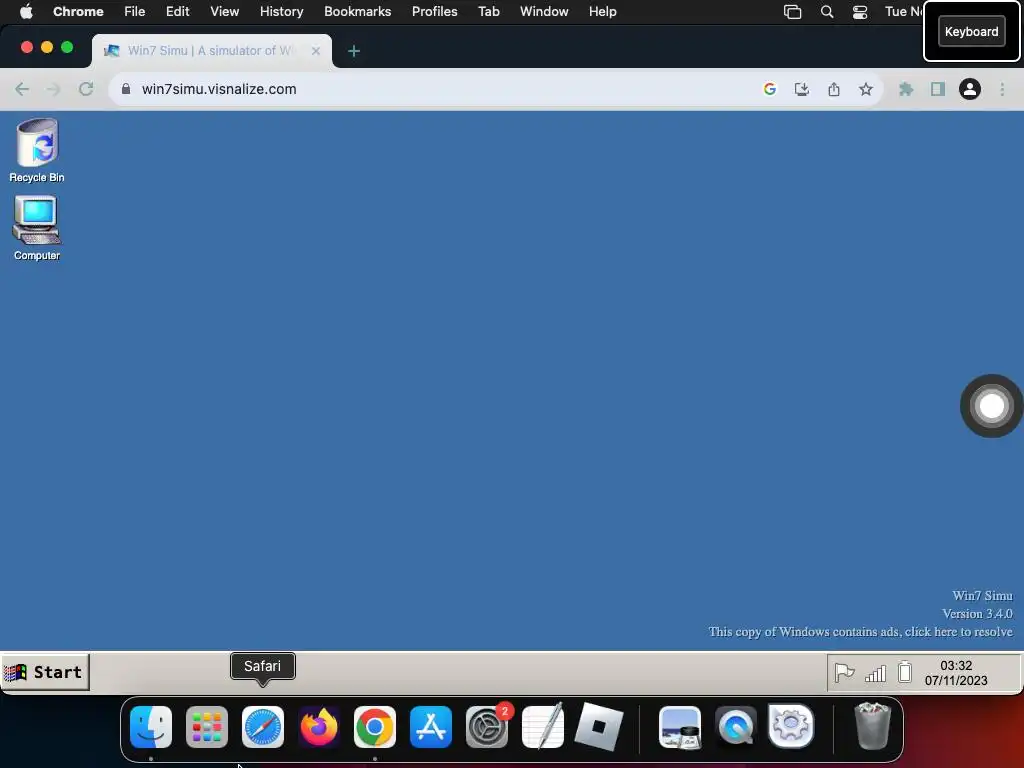
Task: Click the Chrome forward arrow
Action: (x=54, y=89)
